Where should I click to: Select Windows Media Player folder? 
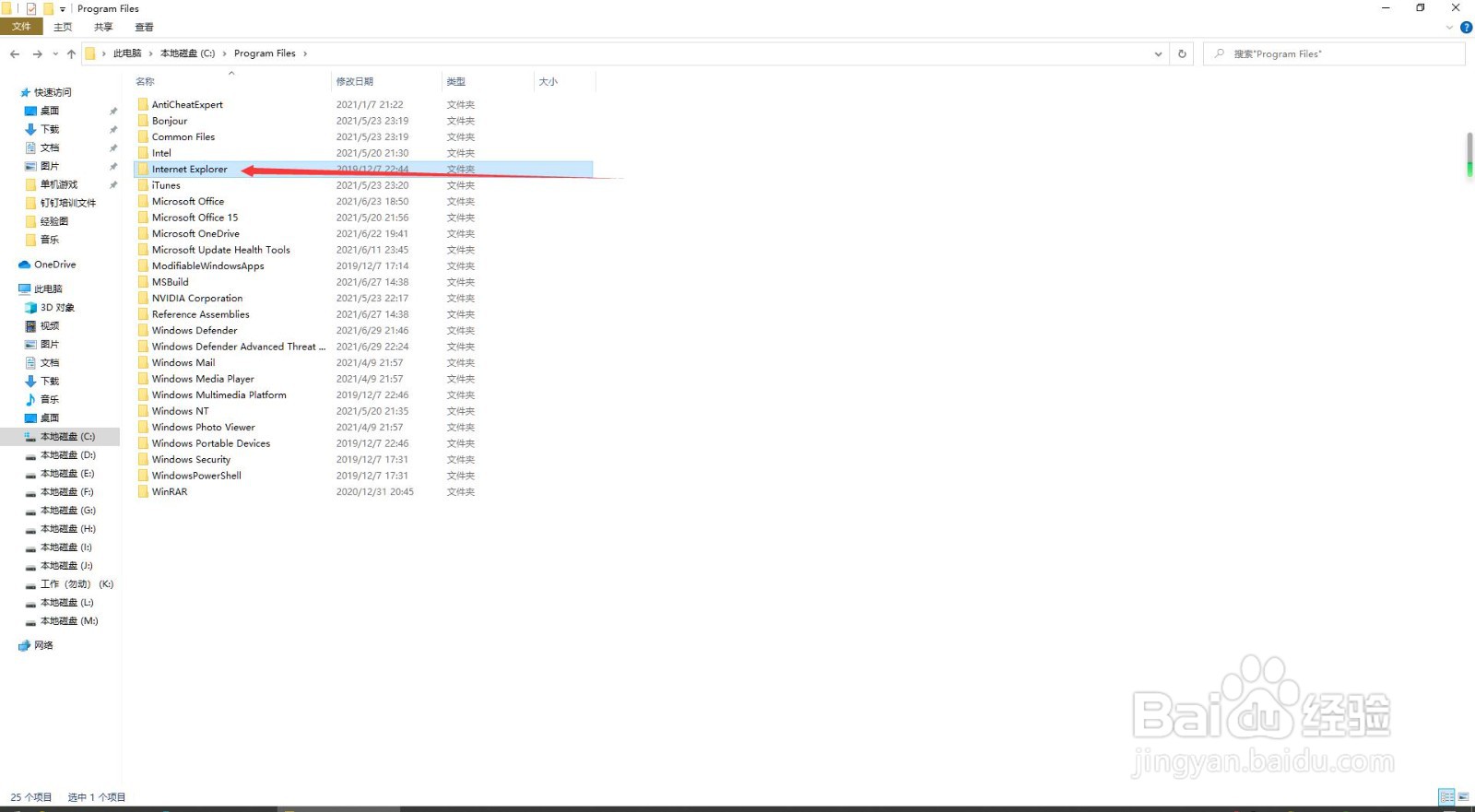pos(203,379)
